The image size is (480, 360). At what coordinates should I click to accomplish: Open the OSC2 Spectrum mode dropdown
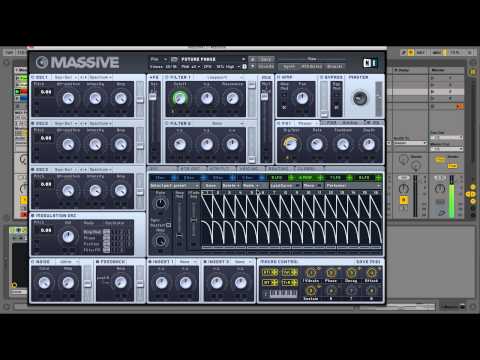[x=100, y=123]
